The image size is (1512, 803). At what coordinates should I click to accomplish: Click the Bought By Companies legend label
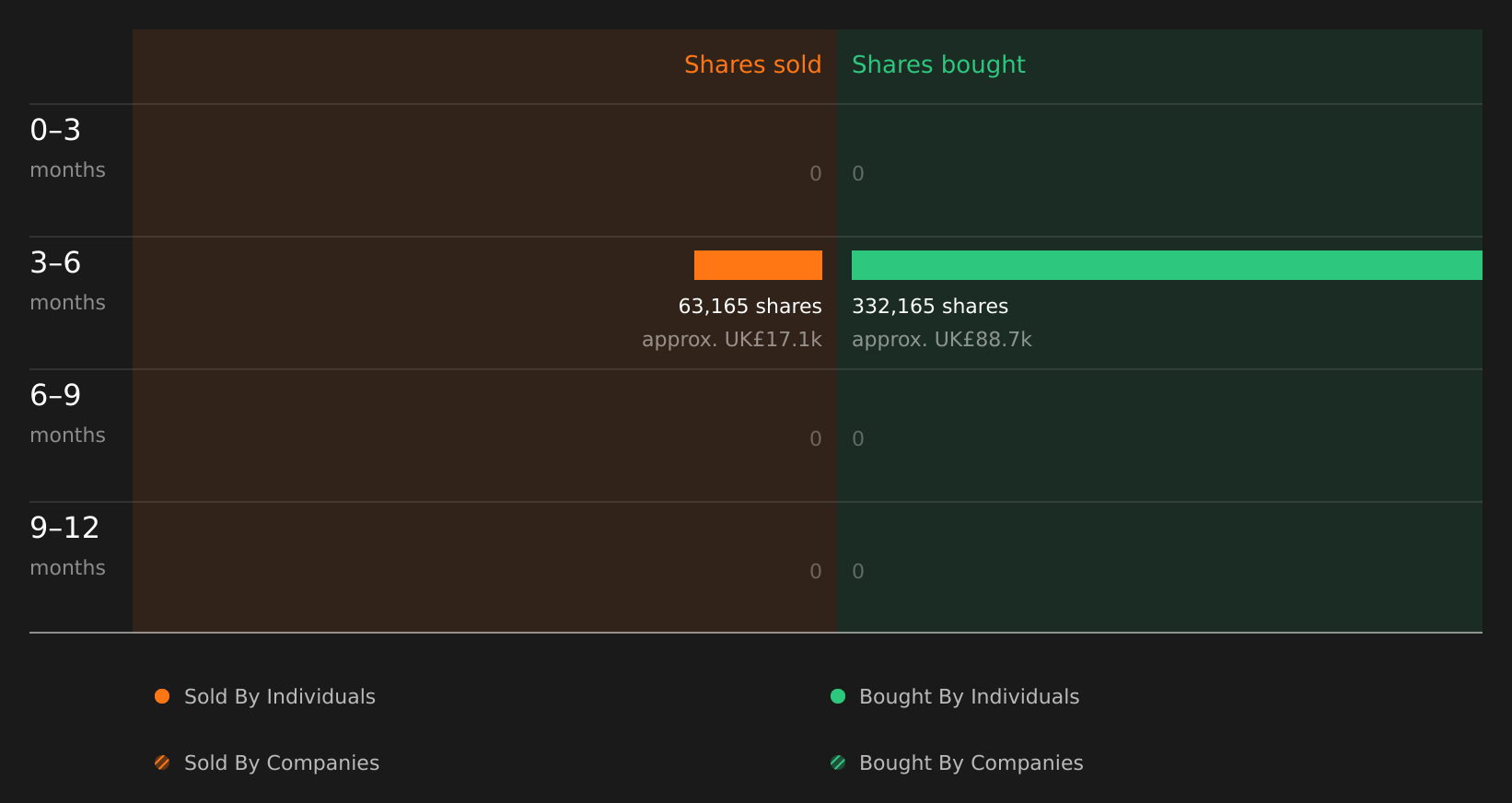(971, 763)
